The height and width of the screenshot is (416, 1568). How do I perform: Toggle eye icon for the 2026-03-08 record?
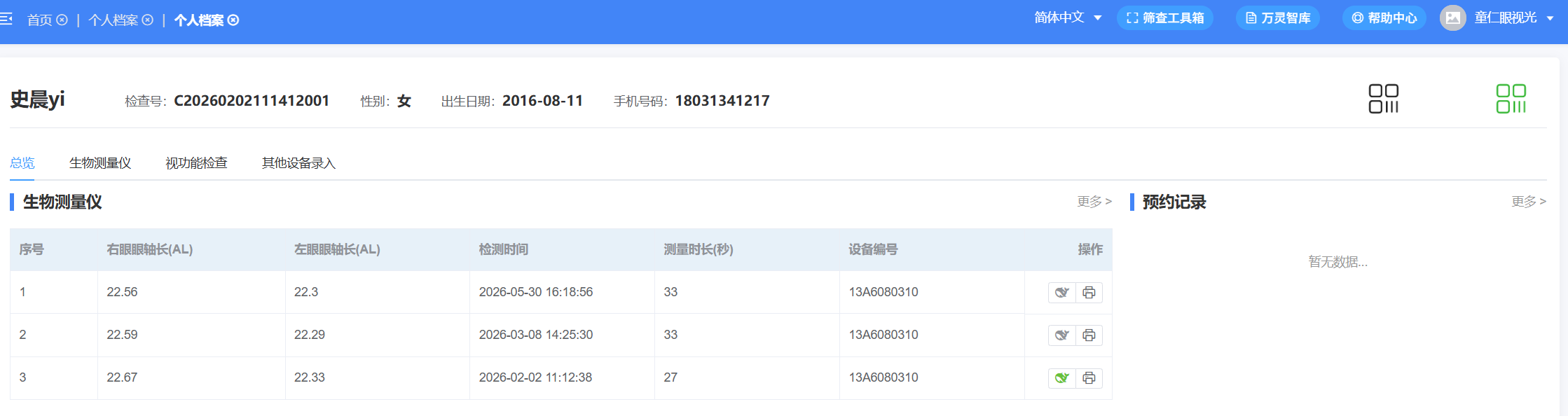coord(1062,335)
